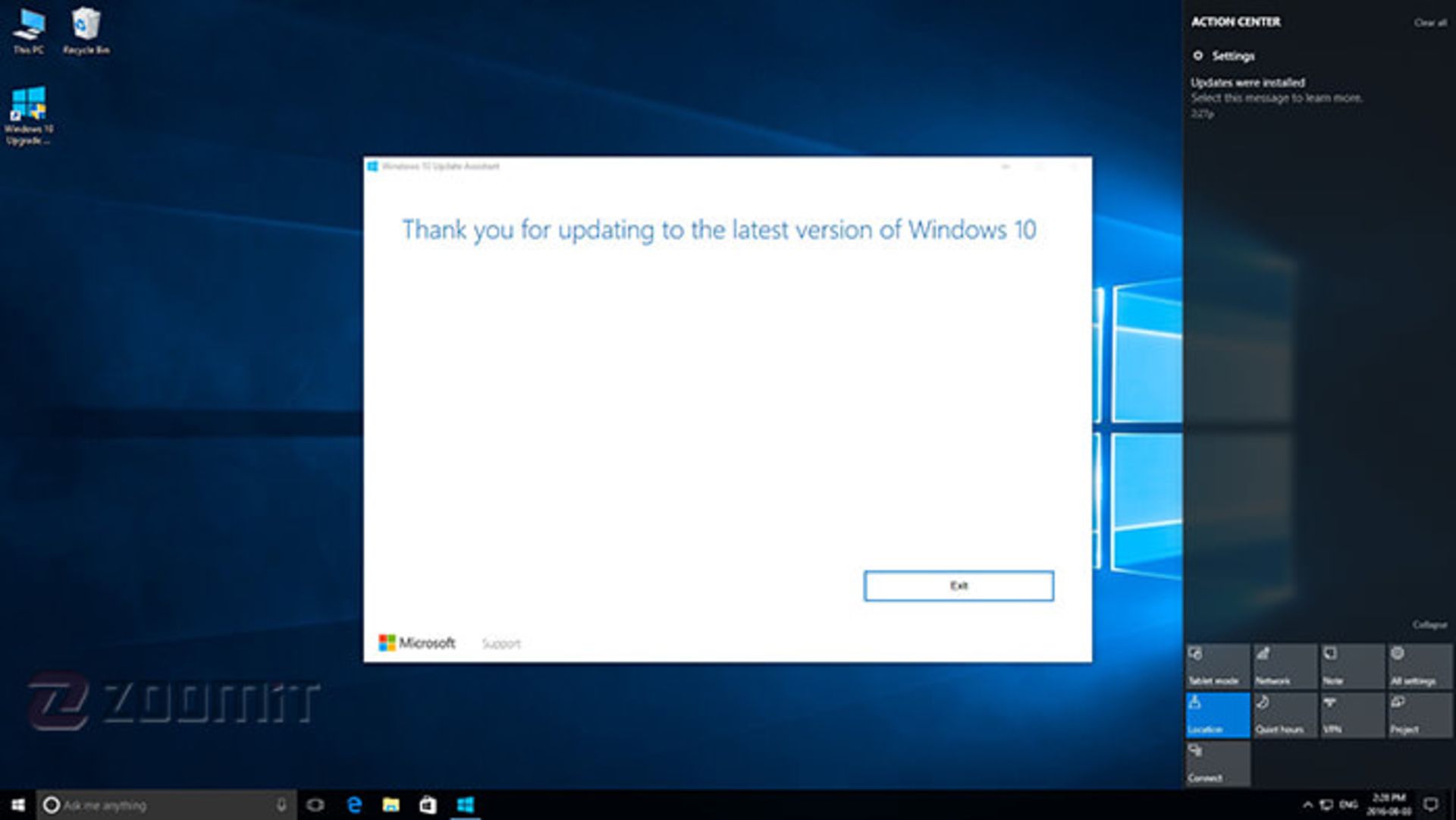This screenshot has height=820, width=1456.
Task: Click the Settings notification group header
Action: (1224, 55)
